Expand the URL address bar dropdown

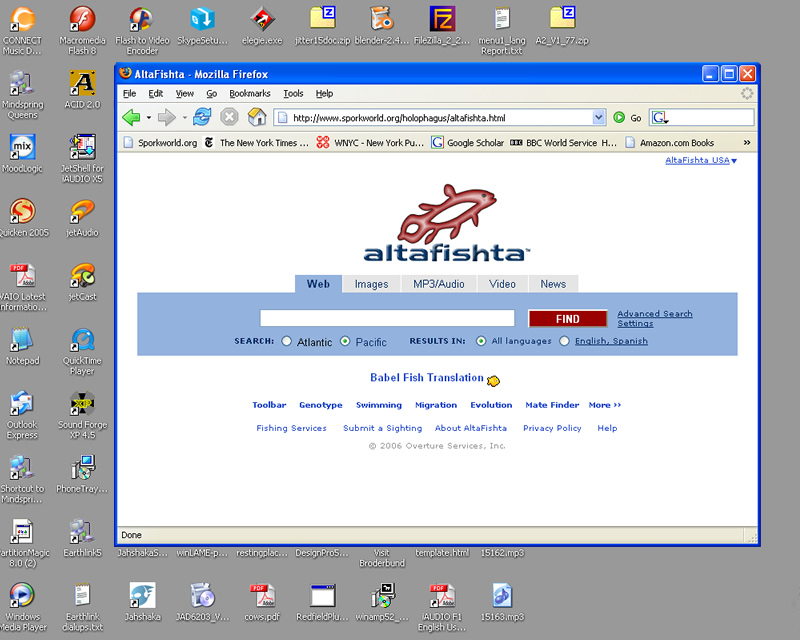[599, 118]
